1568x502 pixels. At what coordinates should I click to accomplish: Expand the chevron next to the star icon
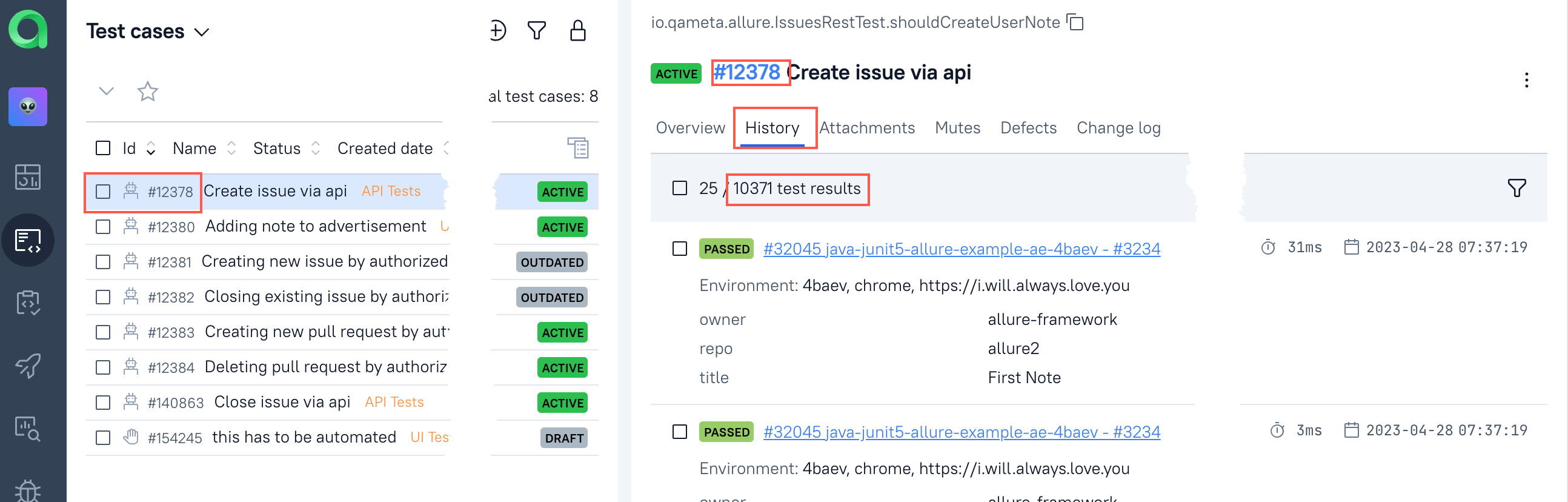pyautogui.click(x=107, y=92)
